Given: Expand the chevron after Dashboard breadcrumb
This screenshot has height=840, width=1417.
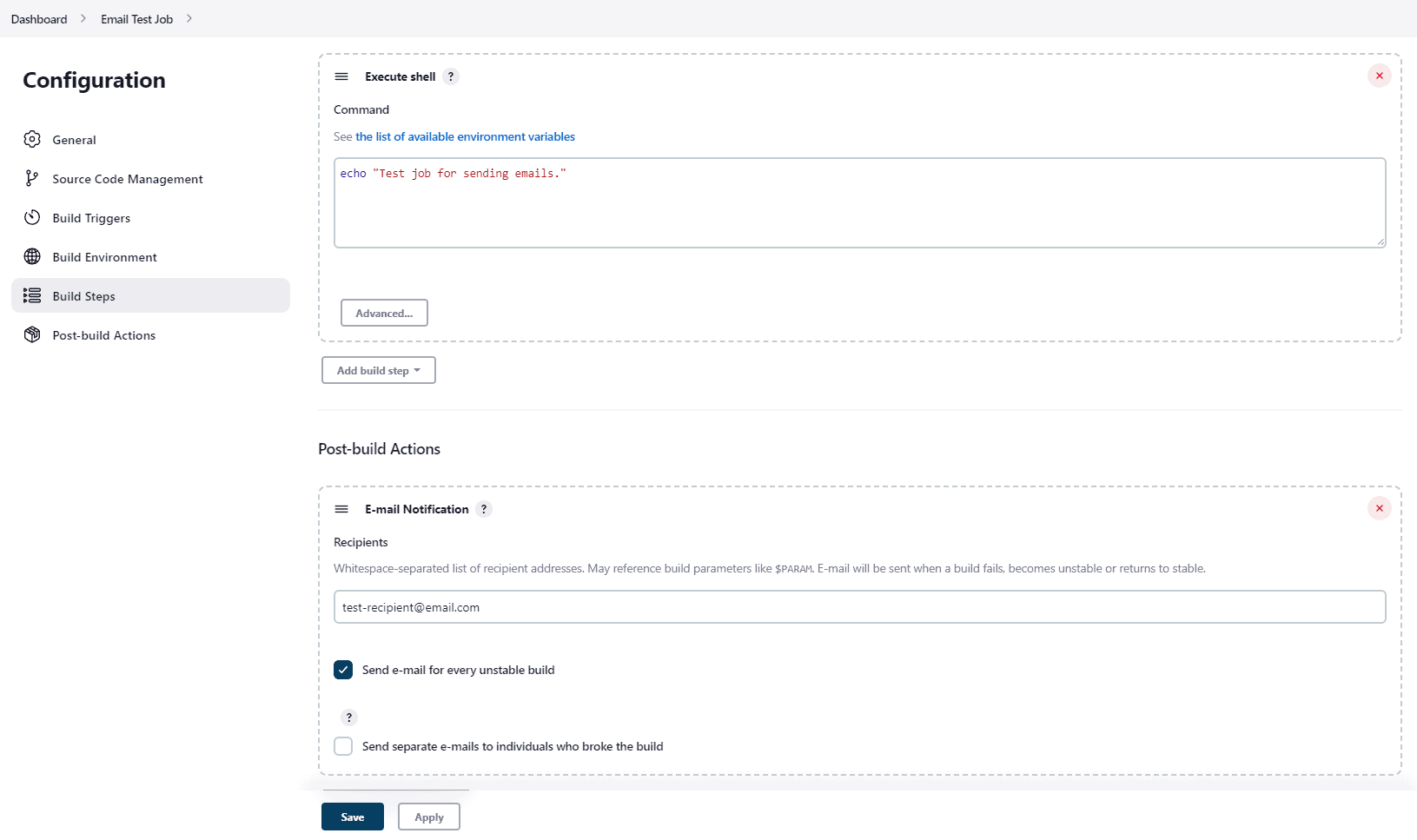Looking at the screenshot, I should point(83,18).
